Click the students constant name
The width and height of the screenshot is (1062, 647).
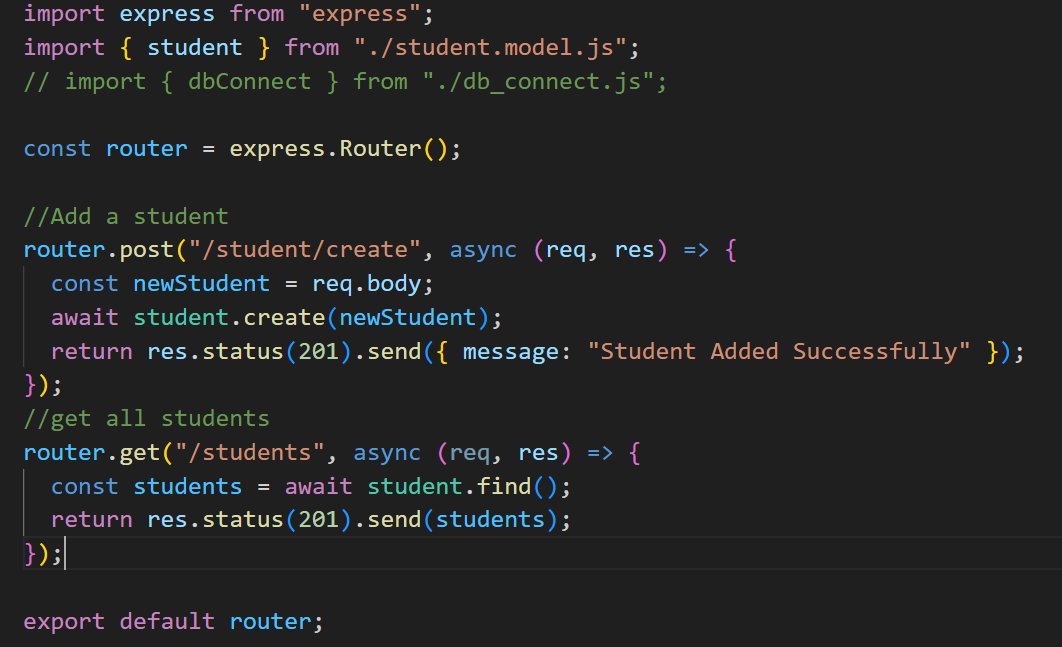[x=187, y=486]
